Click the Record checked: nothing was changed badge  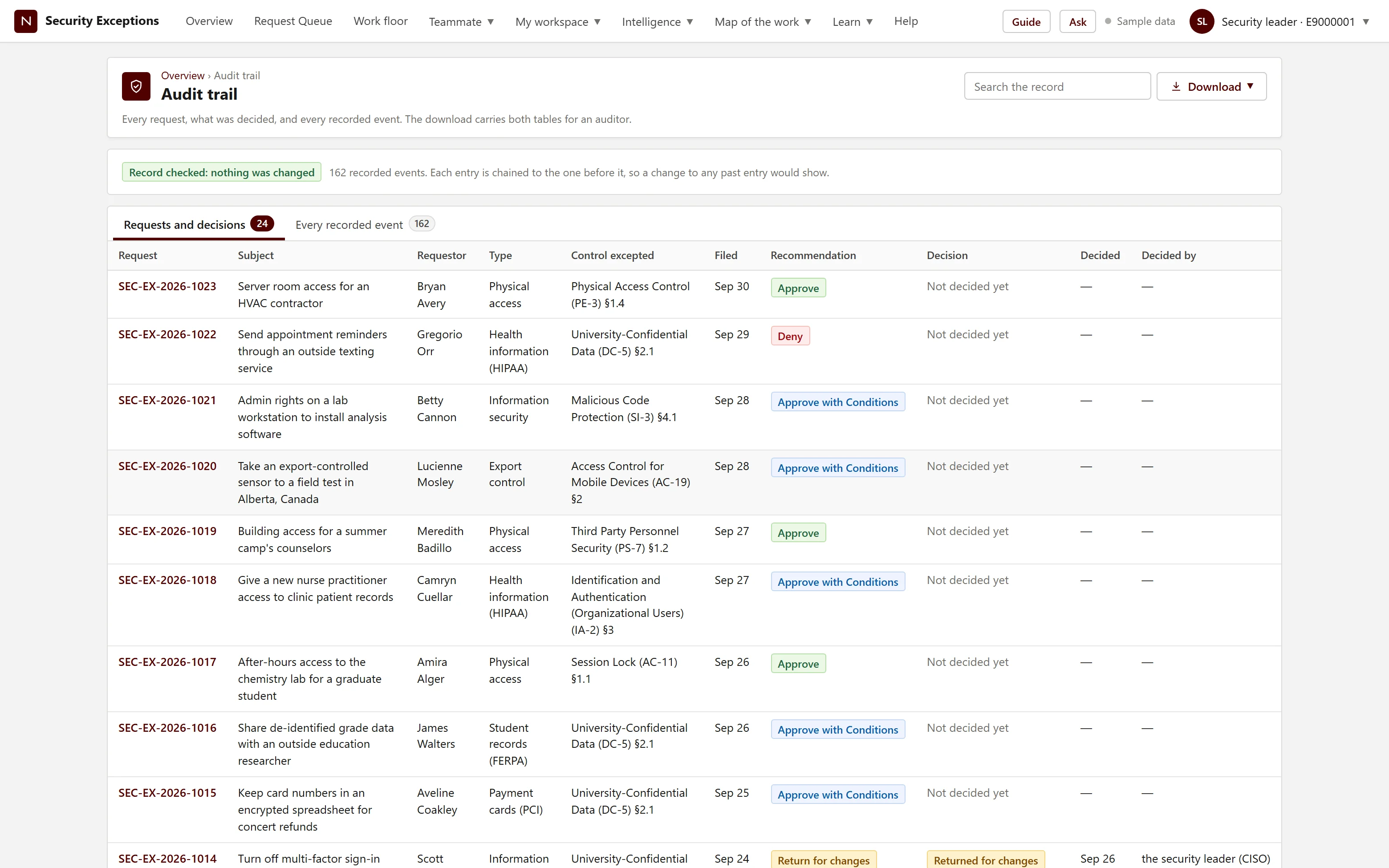pyautogui.click(x=222, y=172)
